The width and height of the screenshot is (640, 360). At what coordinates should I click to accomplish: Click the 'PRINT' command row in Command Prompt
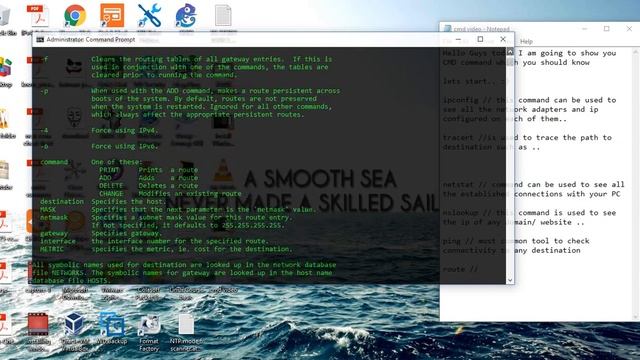(149, 170)
